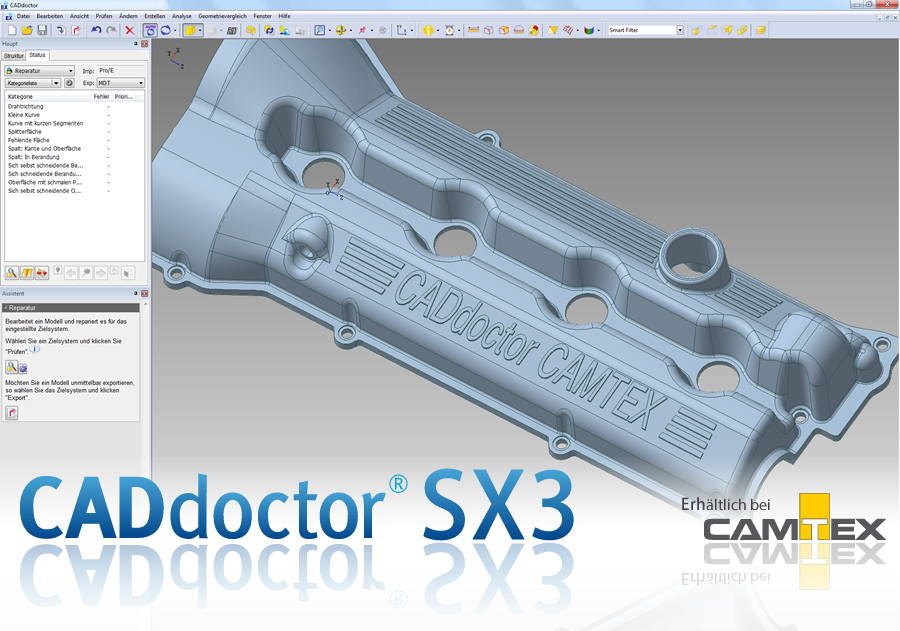This screenshot has width=900, height=631.
Task: Open the Bearbeiten menu
Action: (50, 16)
